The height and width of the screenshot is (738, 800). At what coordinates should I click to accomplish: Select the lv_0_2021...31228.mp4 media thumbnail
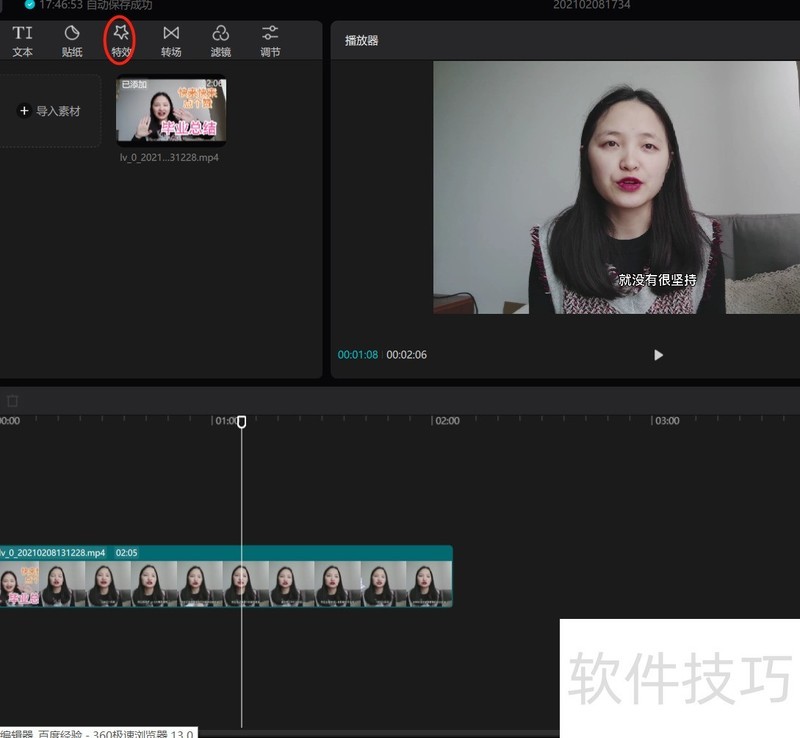pyautogui.click(x=171, y=111)
